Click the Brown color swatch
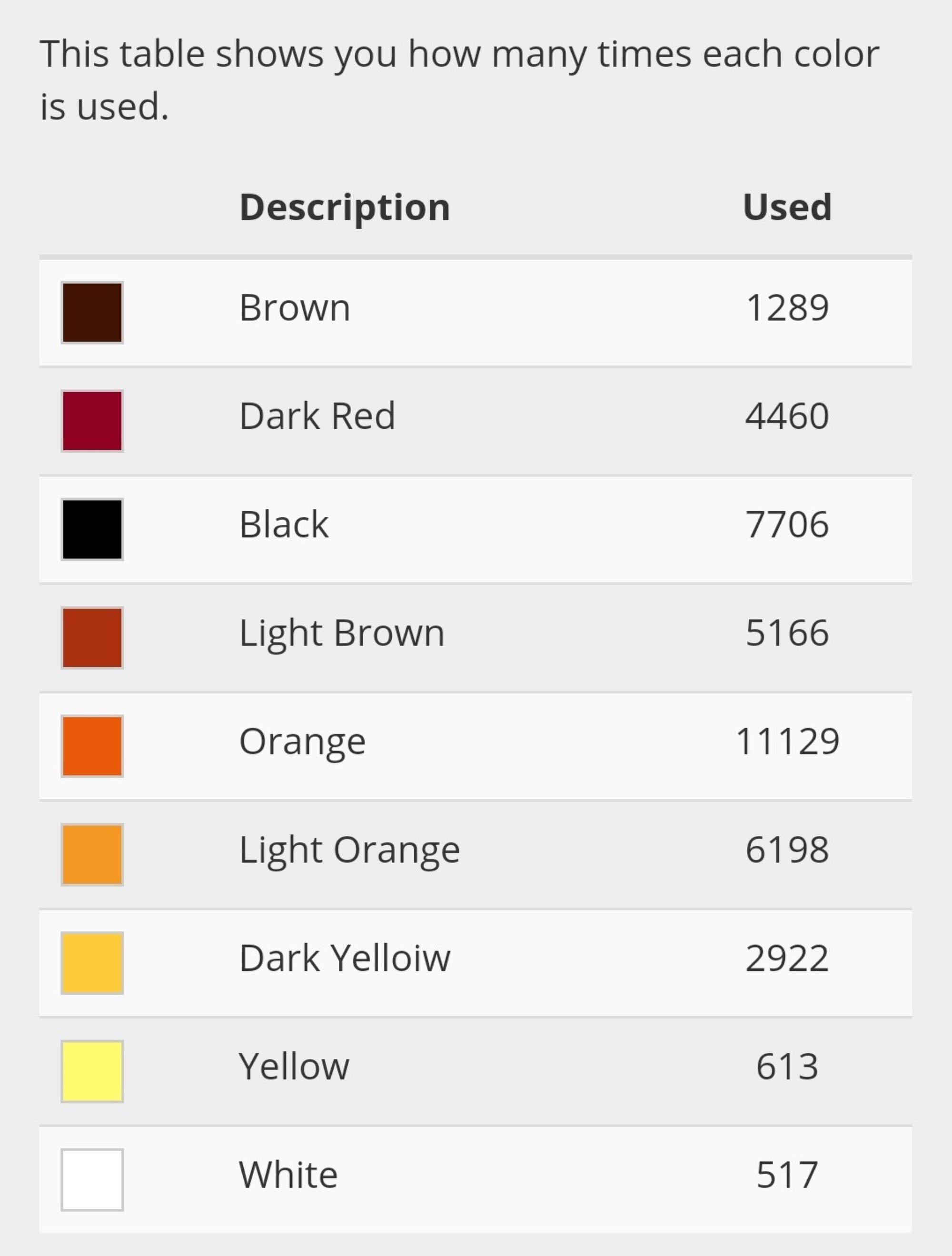Screen dimensions: 952x1256 pyautogui.click(x=92, y=313)
